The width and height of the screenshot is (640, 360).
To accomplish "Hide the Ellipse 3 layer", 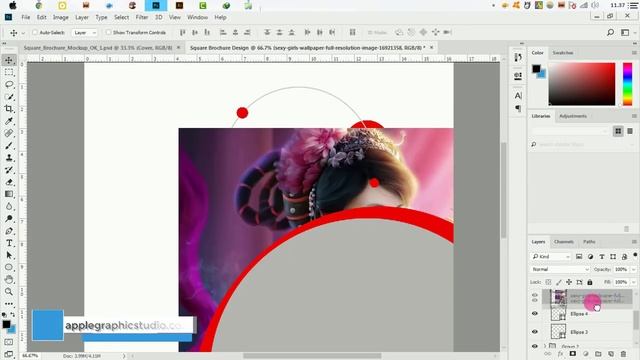I will (x=535, y=332).
